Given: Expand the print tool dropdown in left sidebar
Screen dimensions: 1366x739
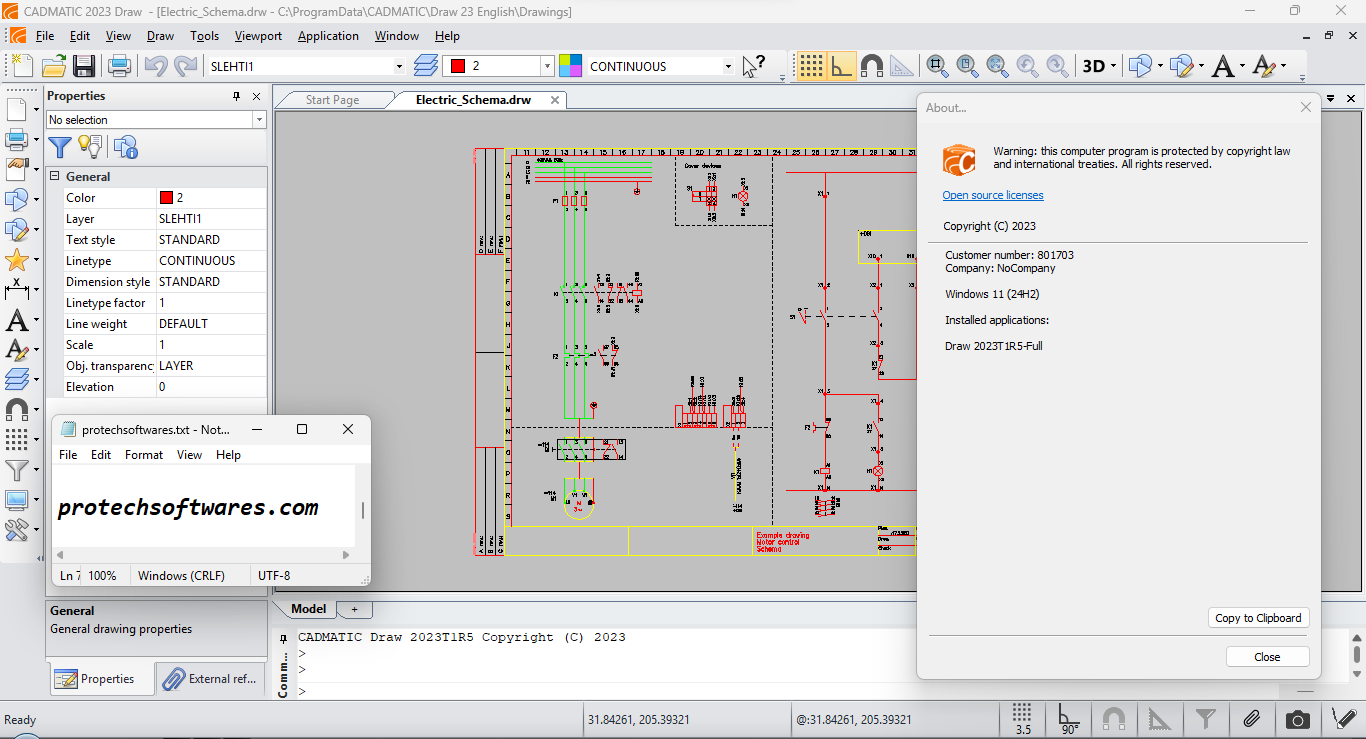Looking at the screenshot, I should (x=36, y=139).
